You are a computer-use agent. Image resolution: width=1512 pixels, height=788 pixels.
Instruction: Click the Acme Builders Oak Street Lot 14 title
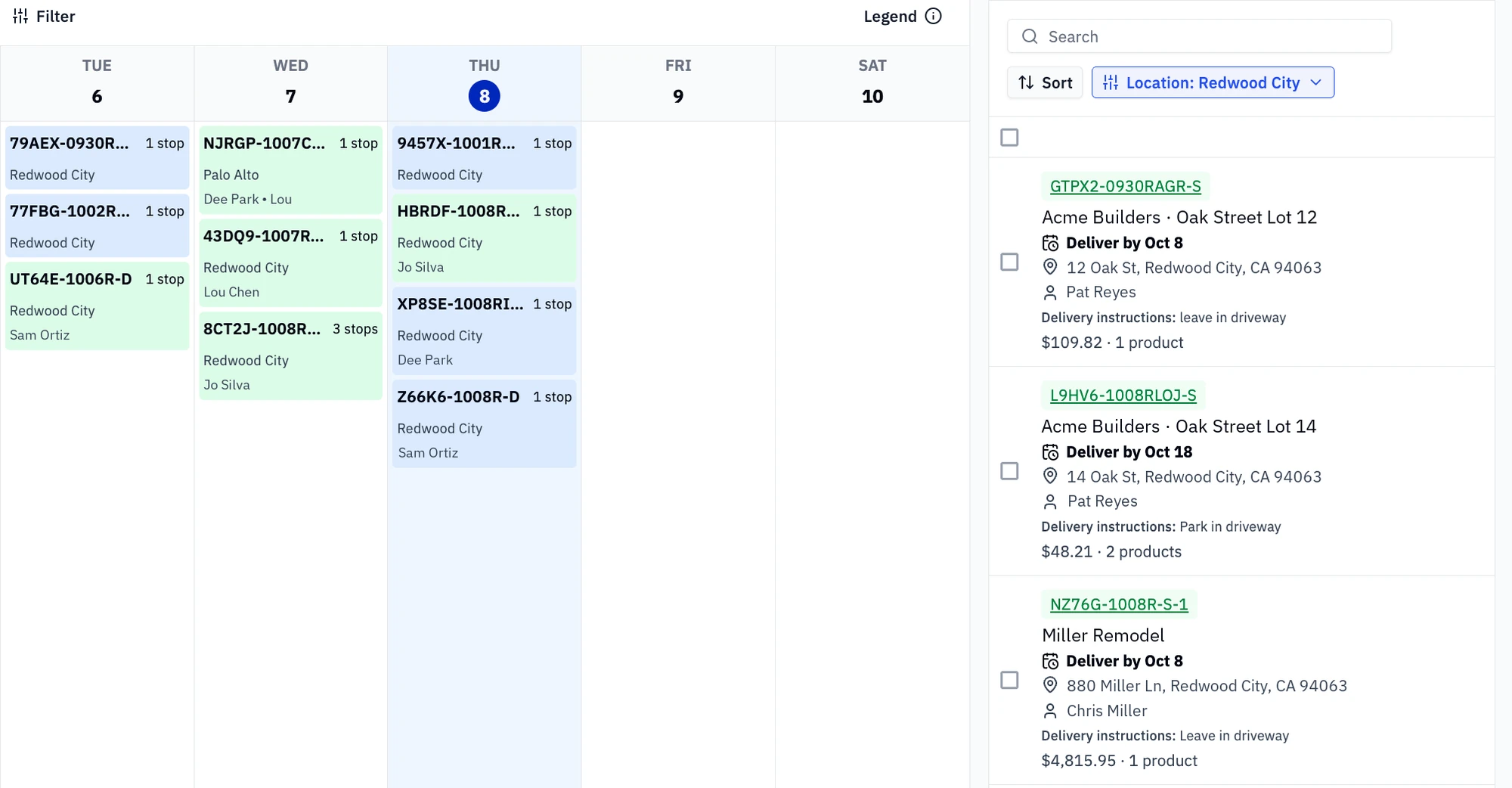pos(1179,426)
